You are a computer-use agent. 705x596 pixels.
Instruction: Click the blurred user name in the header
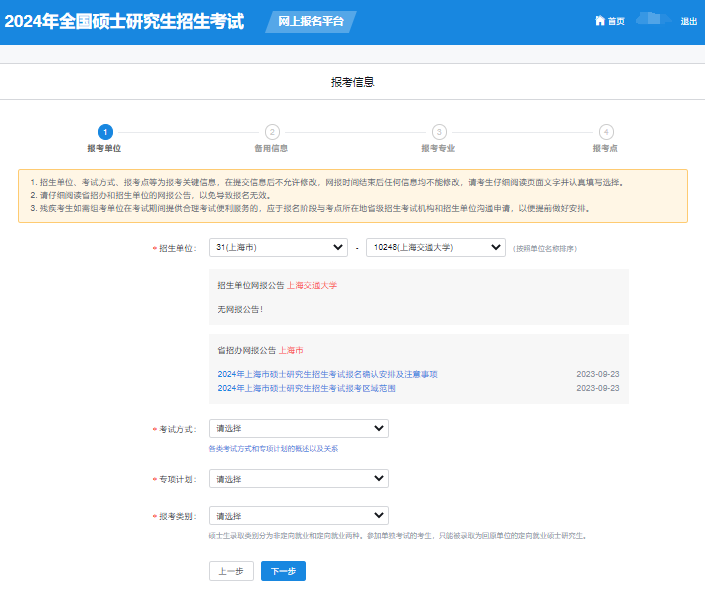pyautogui.click(x=654, y=19)
